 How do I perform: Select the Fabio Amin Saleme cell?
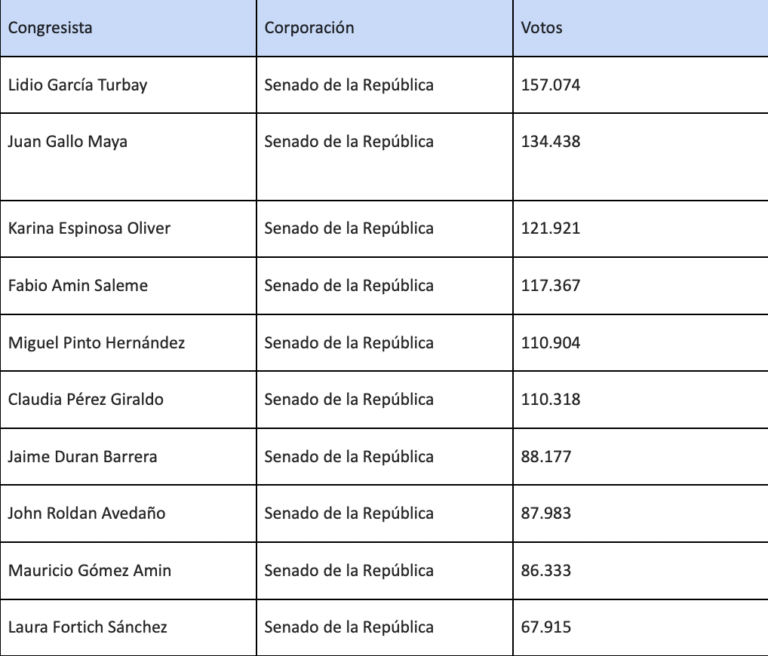tap(77, 285)
